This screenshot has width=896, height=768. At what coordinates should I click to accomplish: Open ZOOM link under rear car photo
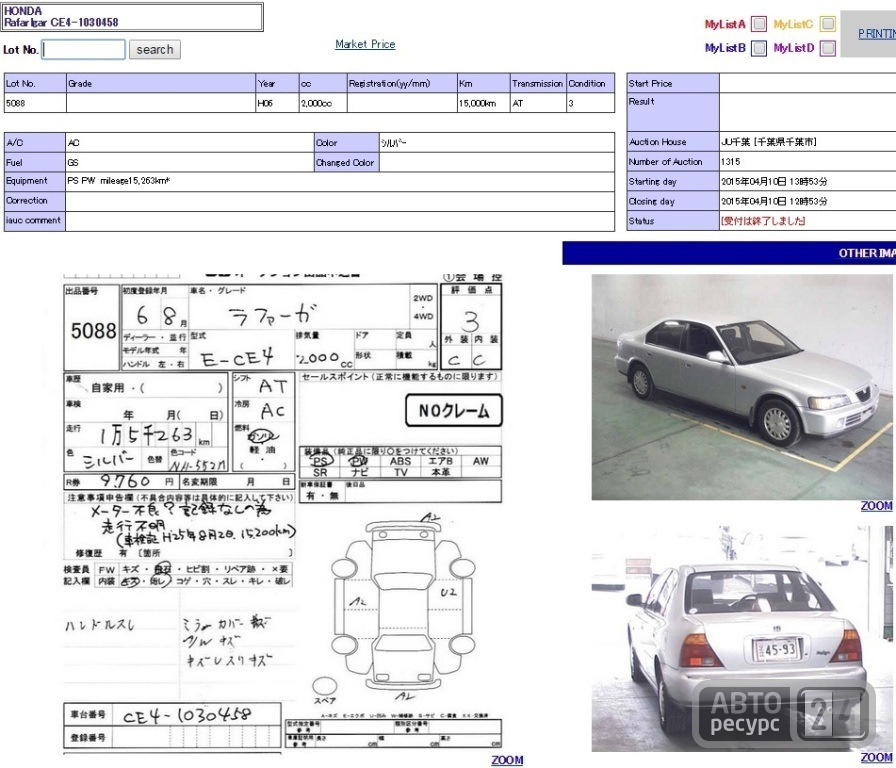(x=877, y=757)
